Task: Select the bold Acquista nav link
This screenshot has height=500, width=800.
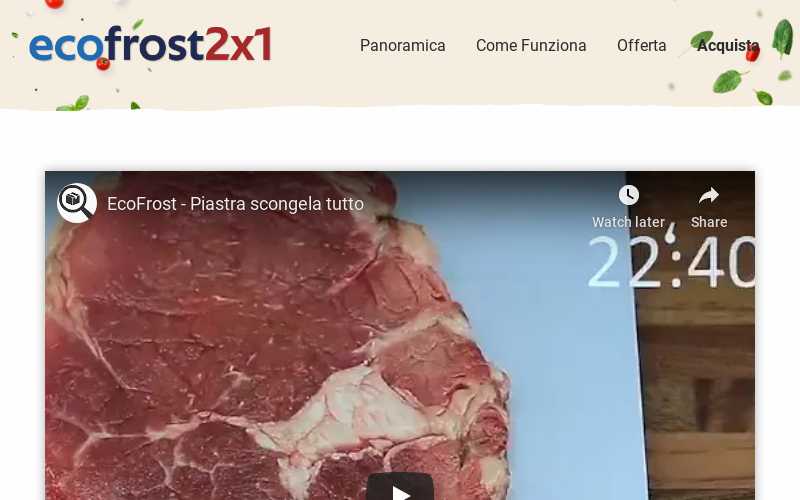Action: point(728,45)
